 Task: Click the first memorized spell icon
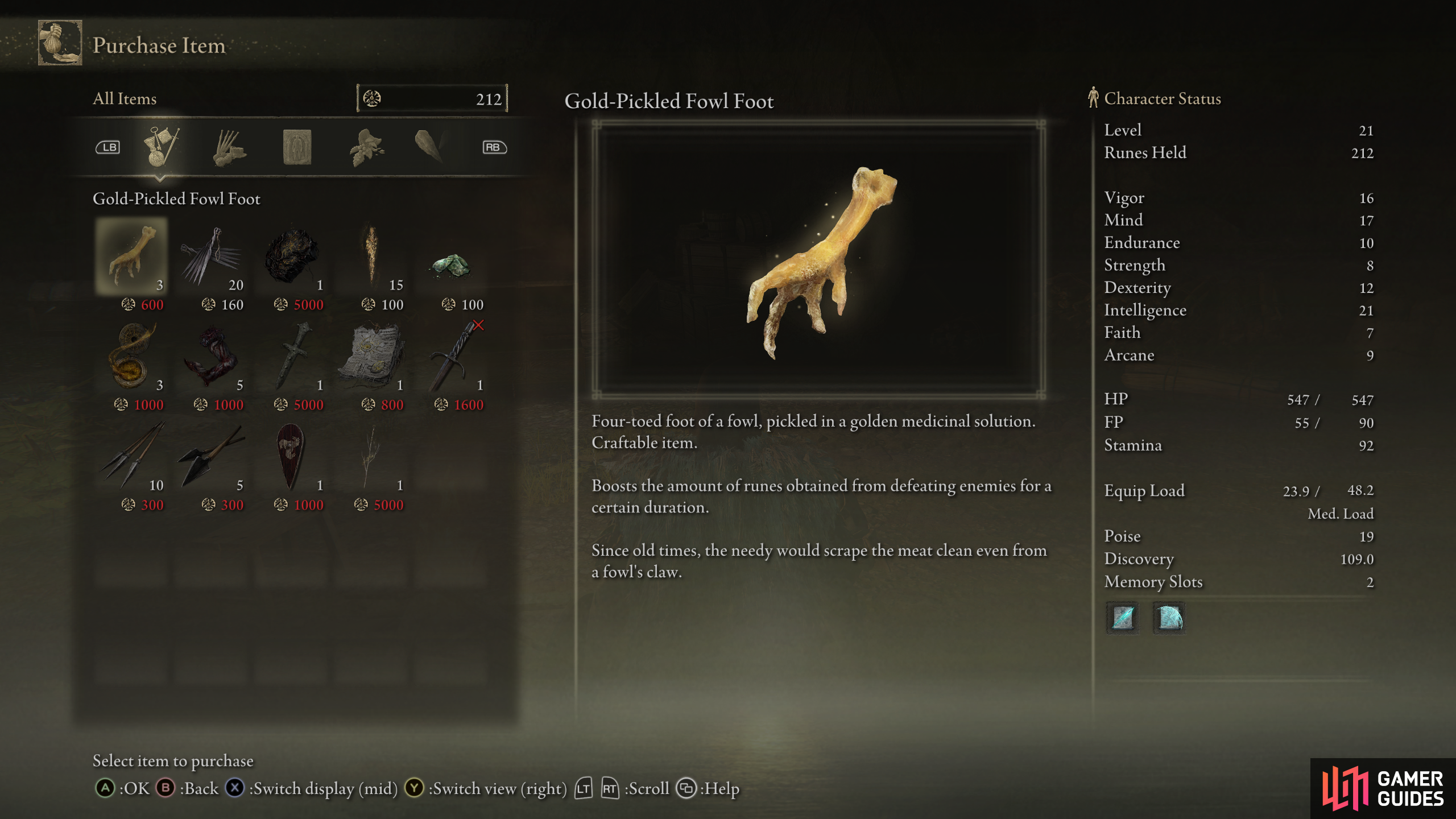click(1123, 618)
